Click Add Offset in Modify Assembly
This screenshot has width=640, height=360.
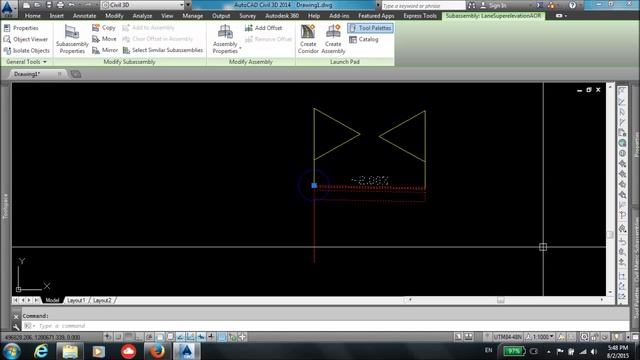click(x=263, y=28)
